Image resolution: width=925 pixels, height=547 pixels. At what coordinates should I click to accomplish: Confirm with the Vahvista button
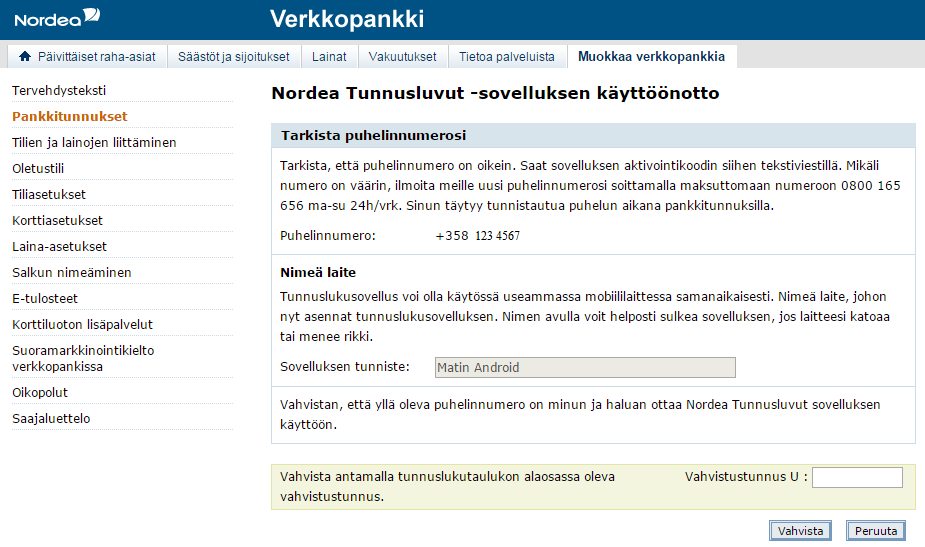tap(800, 530)
